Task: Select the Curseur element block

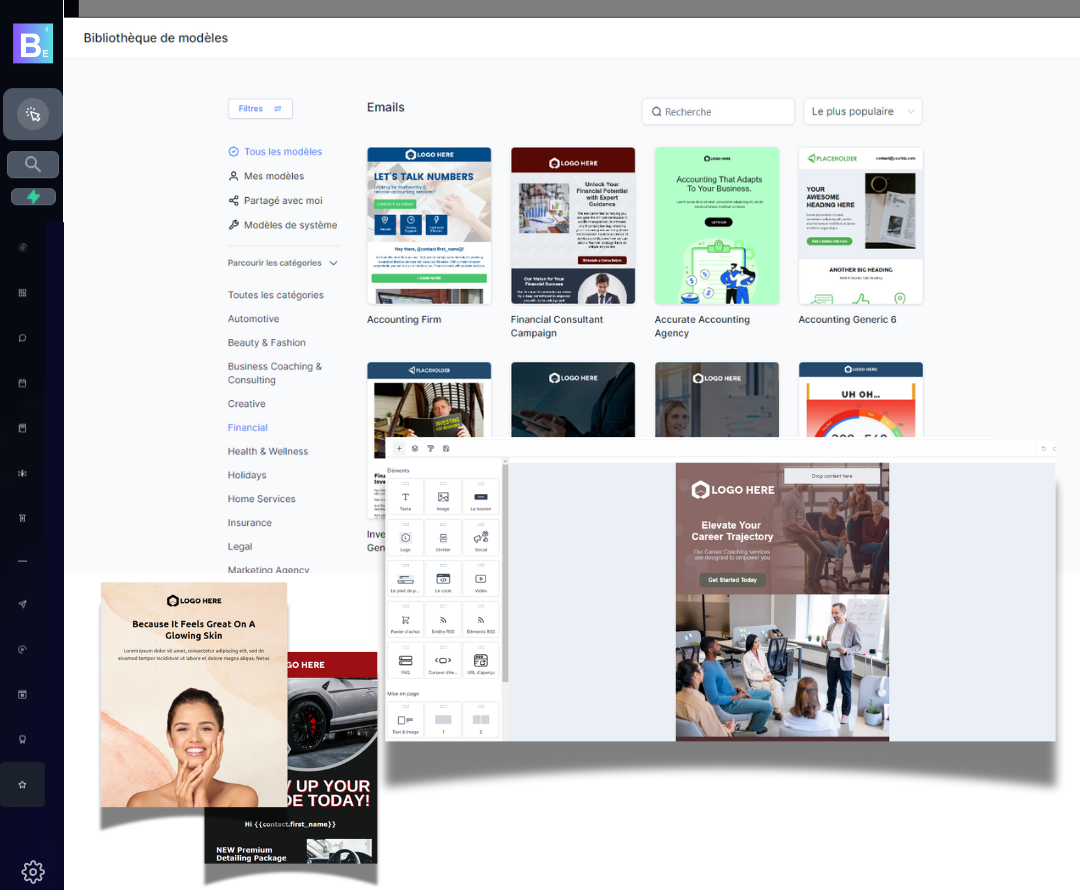Action: (443, 661)
